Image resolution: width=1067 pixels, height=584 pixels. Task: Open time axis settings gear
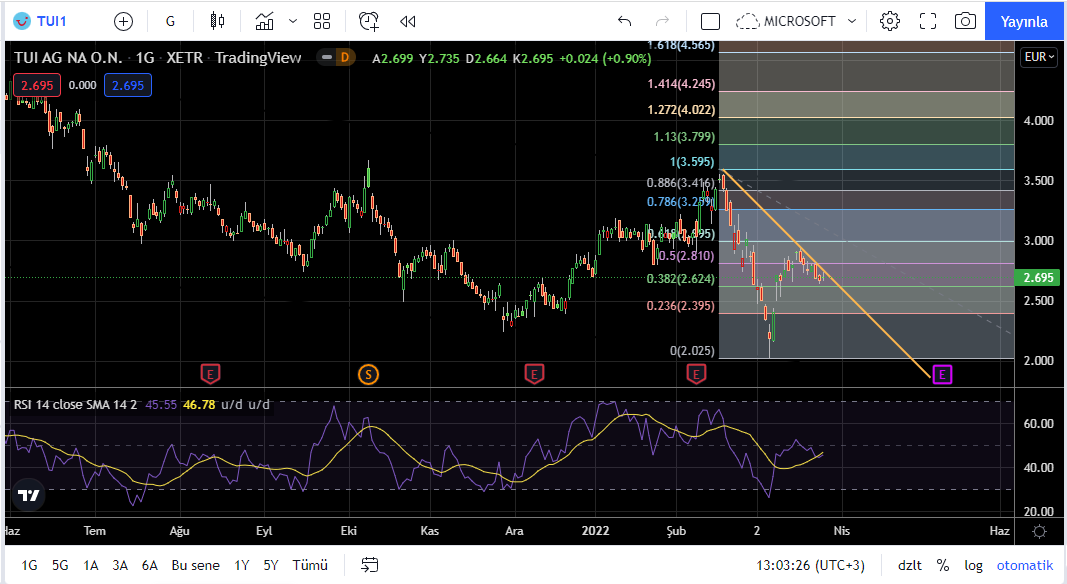(x=1039, y=531)
